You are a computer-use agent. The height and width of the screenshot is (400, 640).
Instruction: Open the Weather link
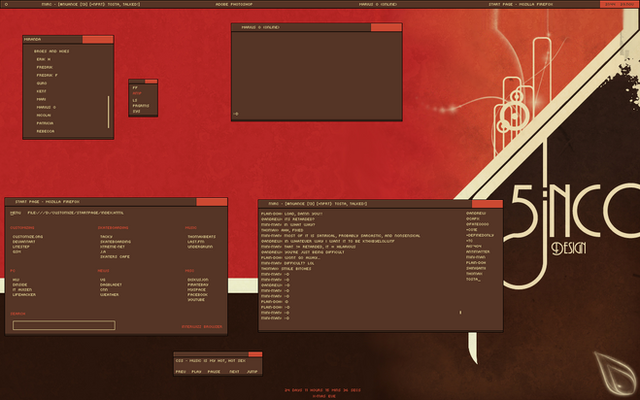coord(109,295)
